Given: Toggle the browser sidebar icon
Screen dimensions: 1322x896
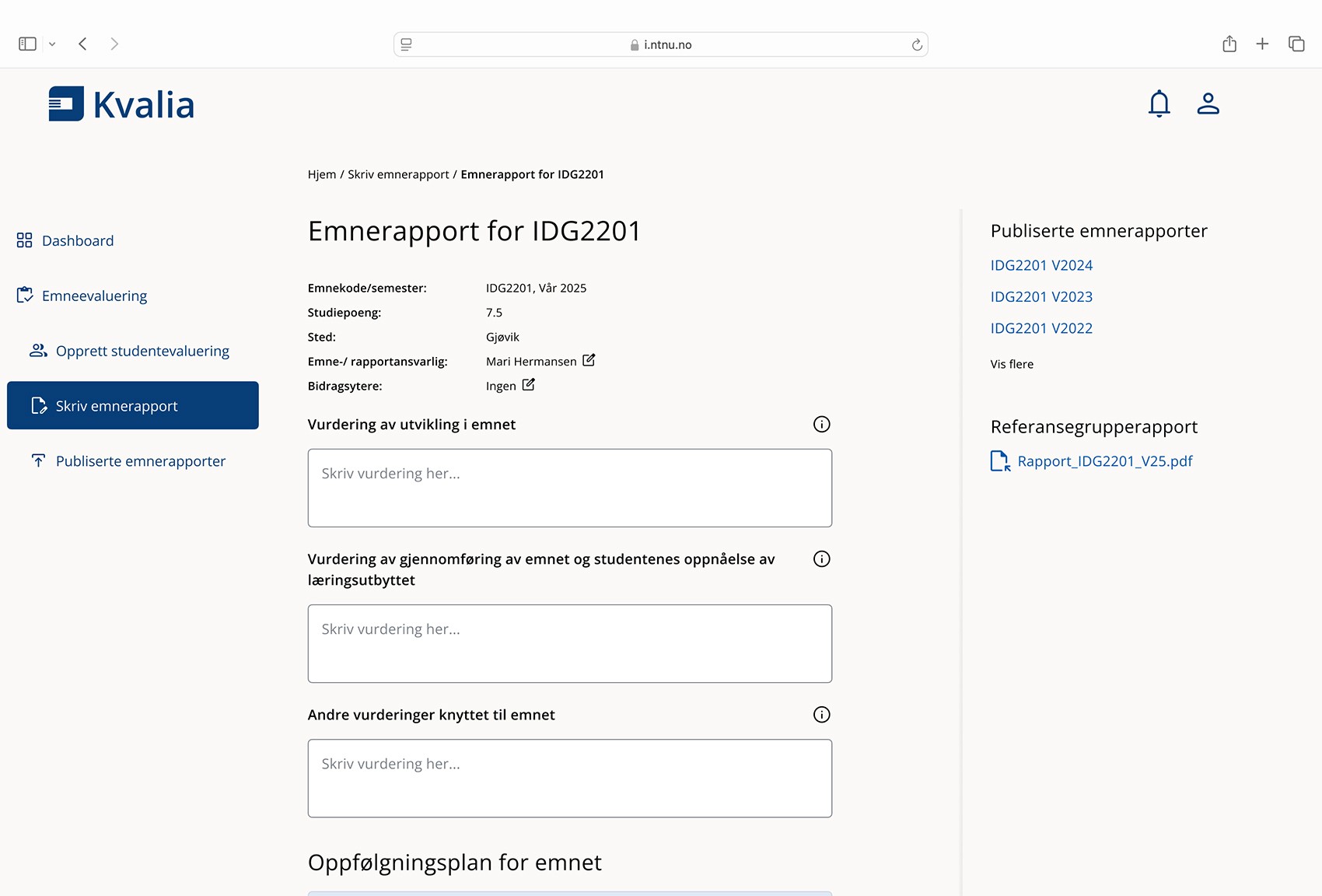Looking at the screenshot, I should click(x=27, y=44).
